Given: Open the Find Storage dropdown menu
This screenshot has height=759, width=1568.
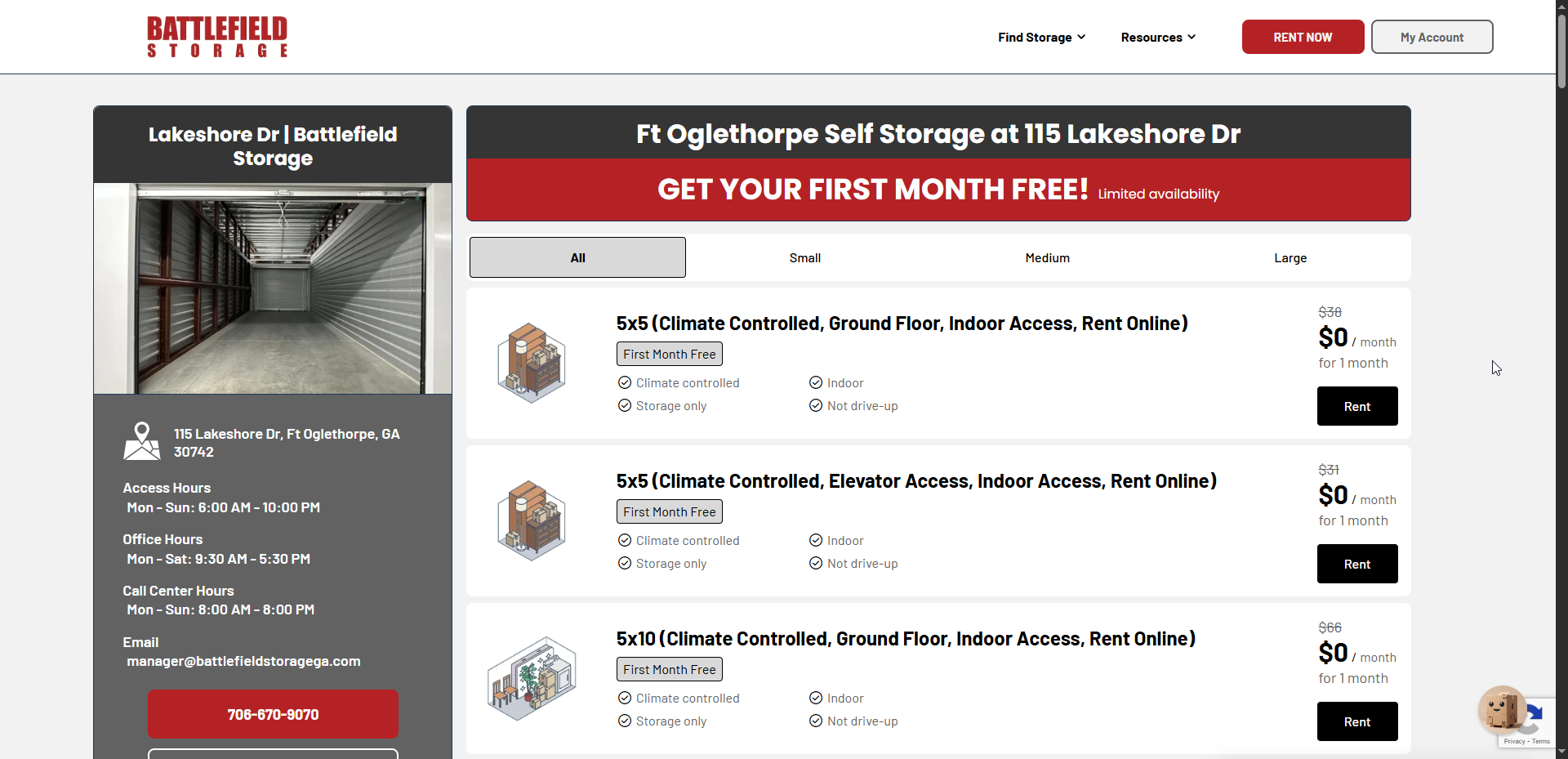Looking at the screenshot, I should click(1041, 38).
